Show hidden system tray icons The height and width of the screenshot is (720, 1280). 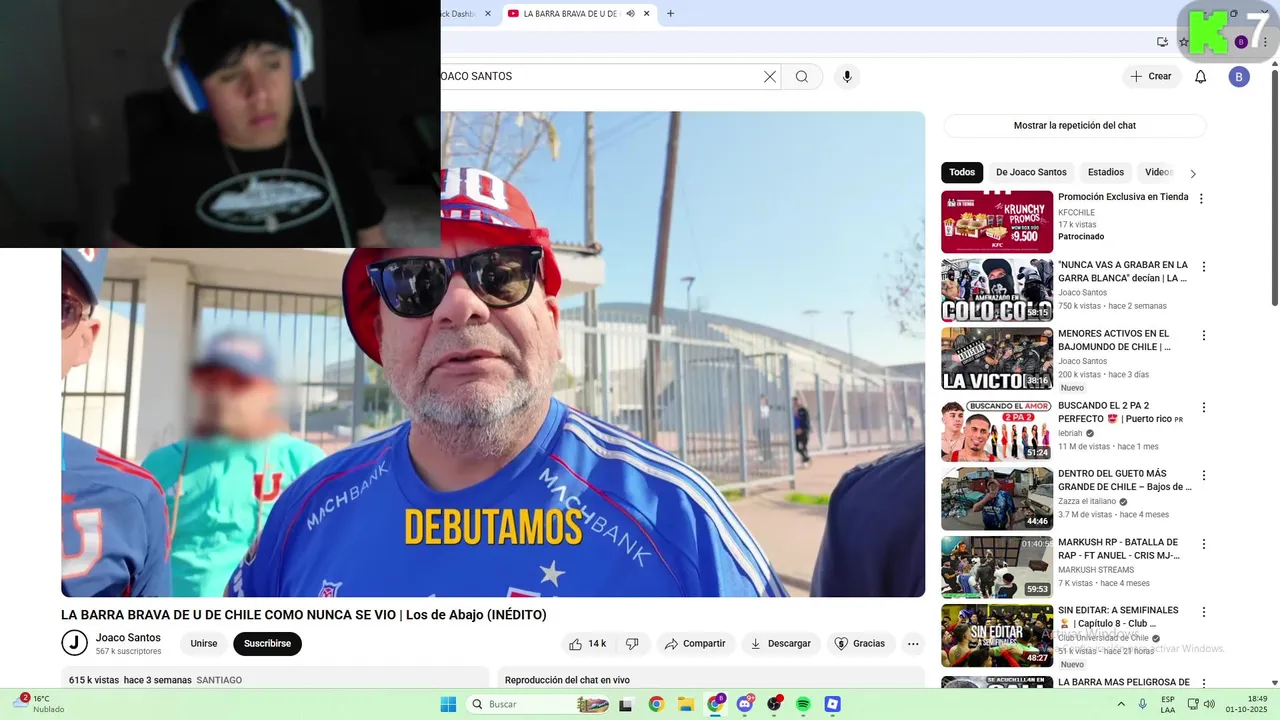(1119, 704)
